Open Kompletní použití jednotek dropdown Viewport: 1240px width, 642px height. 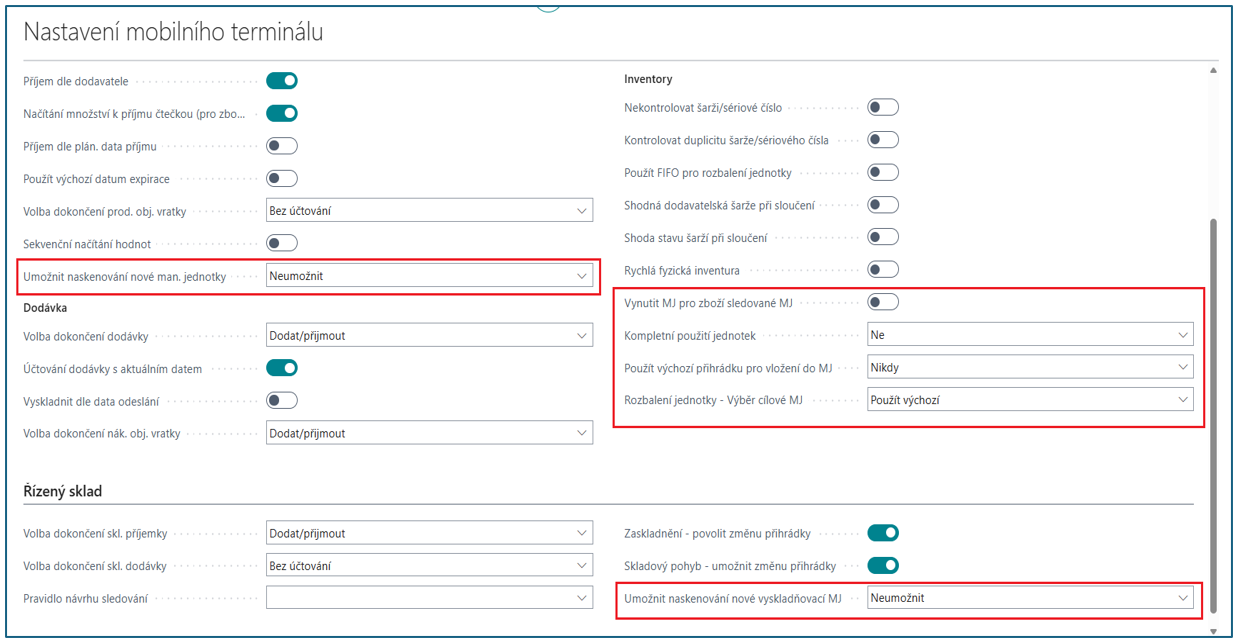point(1030,335)
